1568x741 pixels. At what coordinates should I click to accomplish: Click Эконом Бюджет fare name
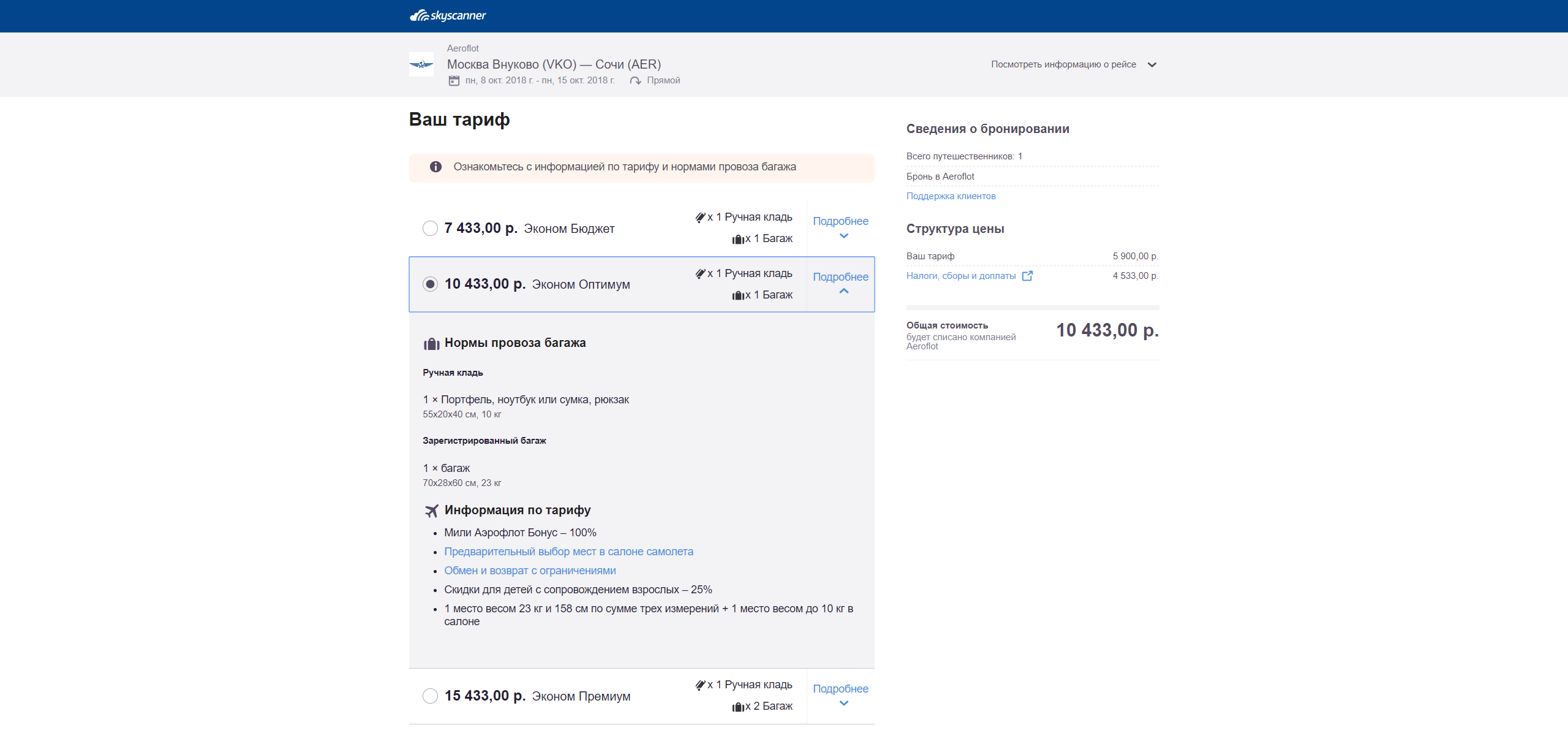pyautogui.click(x=569, y=229)
